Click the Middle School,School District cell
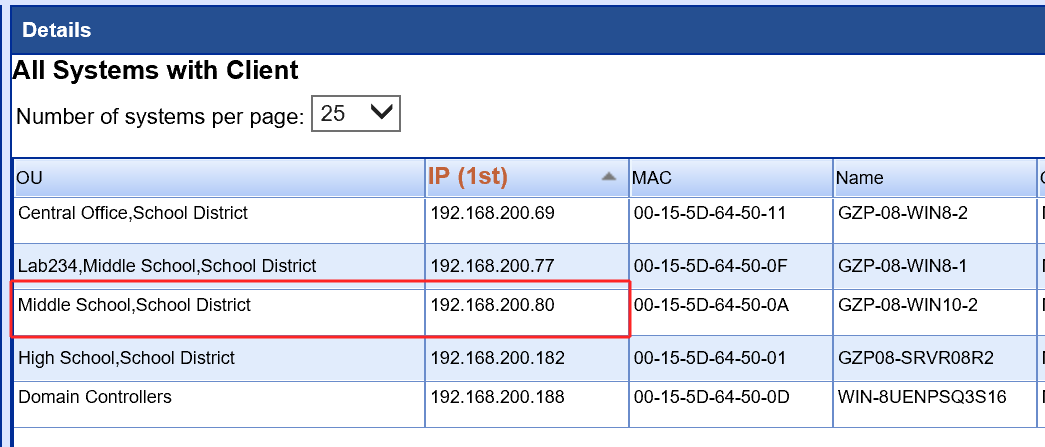The width and height of the screenshot is (1045, 447). [x=134, y=305]
